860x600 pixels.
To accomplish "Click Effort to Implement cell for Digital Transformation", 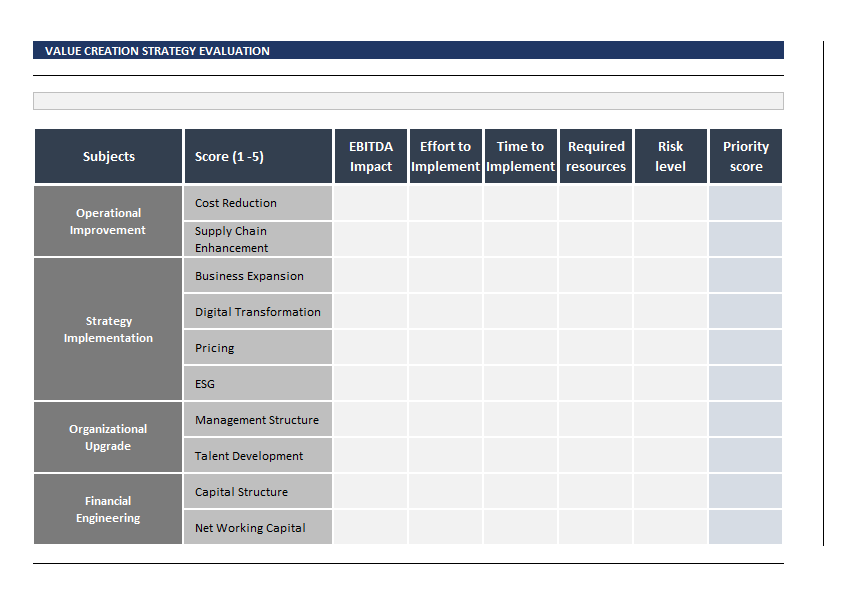I will pos(445,311).
